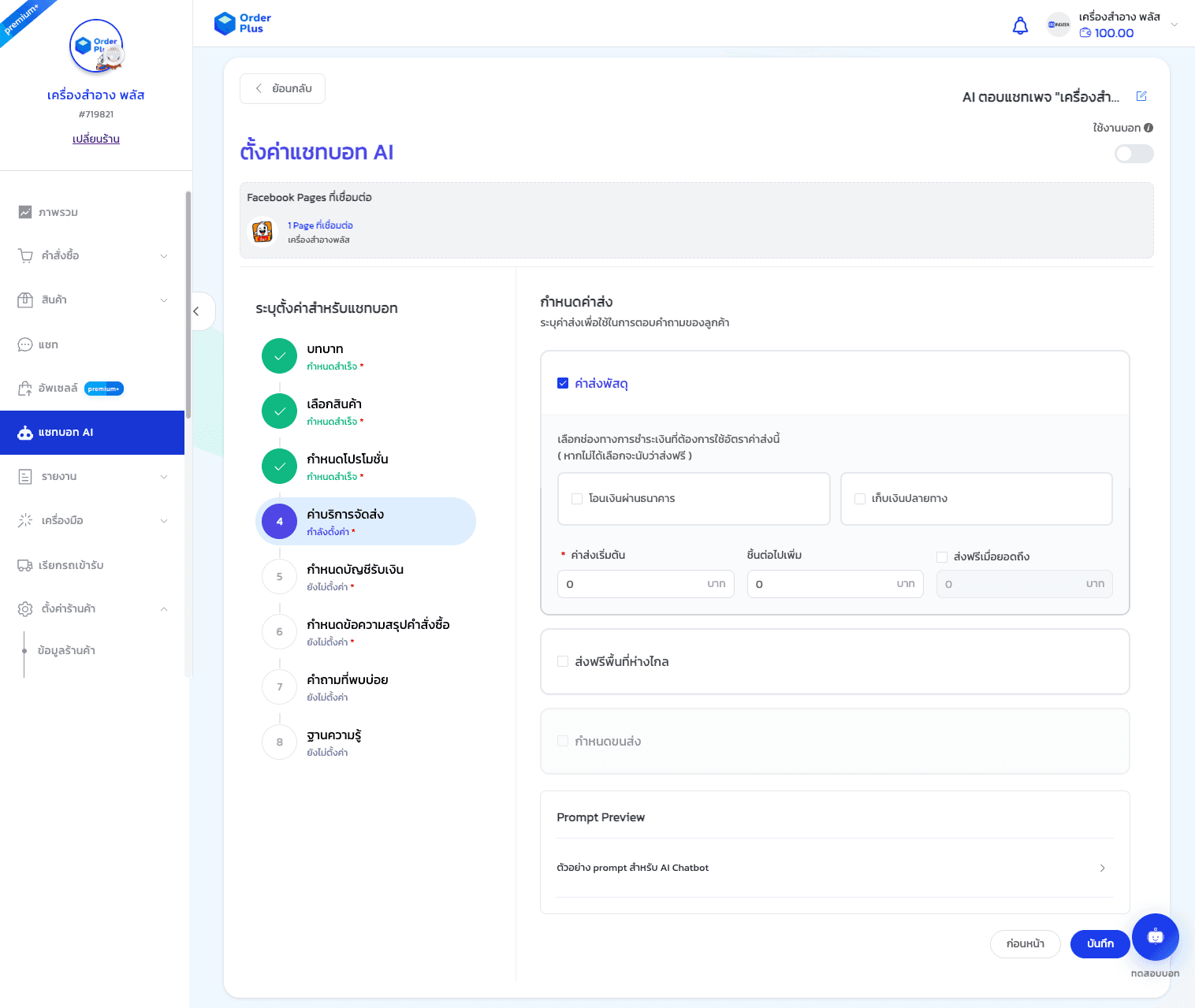Click the บันทึก save button

point(1100,943)
